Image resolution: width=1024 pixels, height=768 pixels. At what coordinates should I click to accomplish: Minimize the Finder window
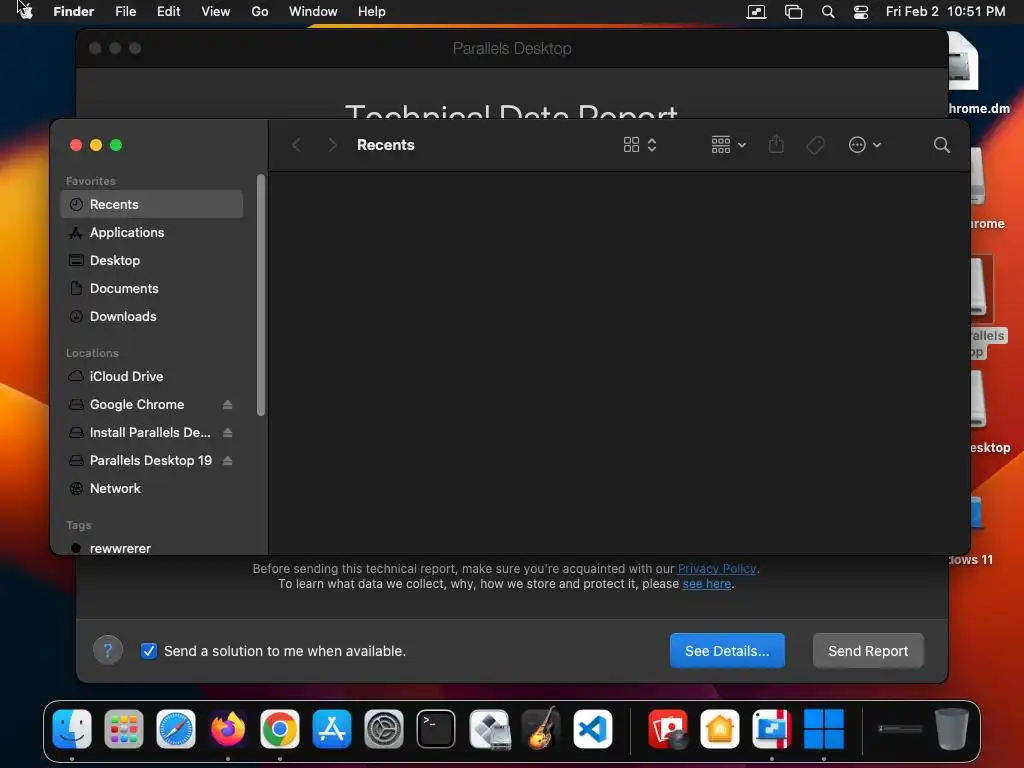coord(96,145)
